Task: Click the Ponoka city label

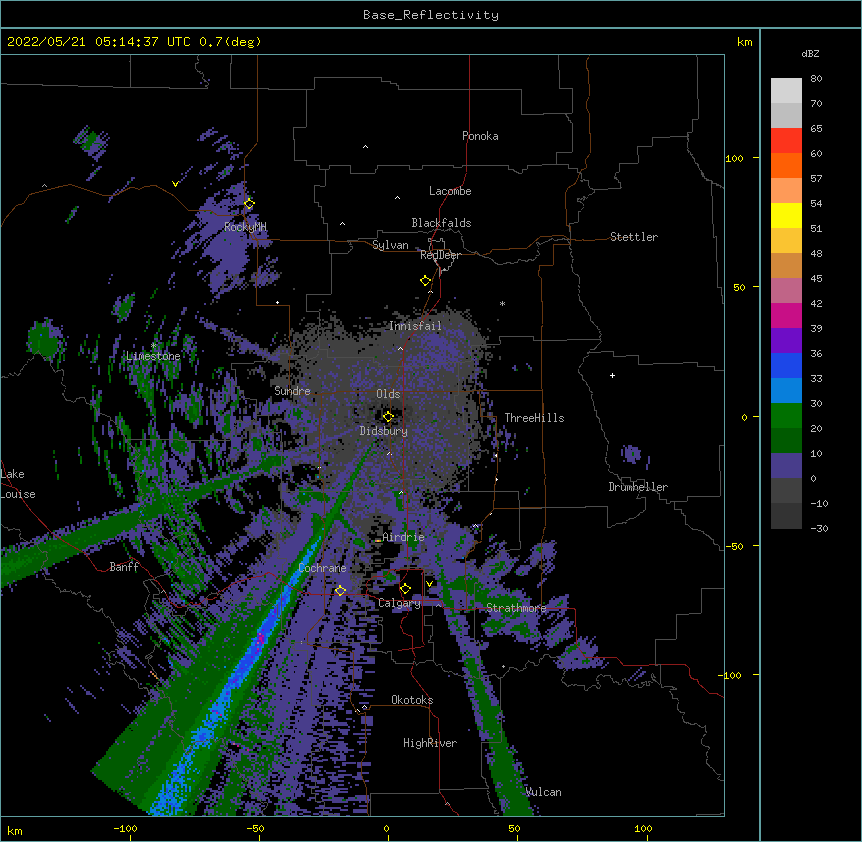Action: [x=480, y=136]
